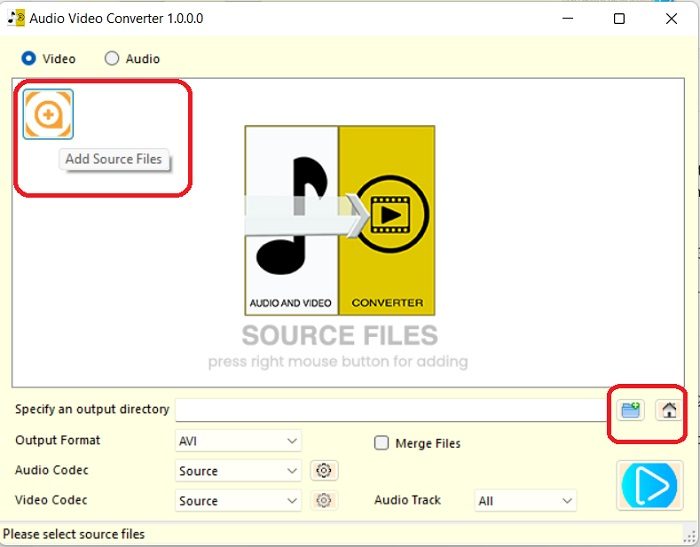This screenshot has height=547, width=700.
Task: Click the output directory input field
Action: tap(391, 410)
